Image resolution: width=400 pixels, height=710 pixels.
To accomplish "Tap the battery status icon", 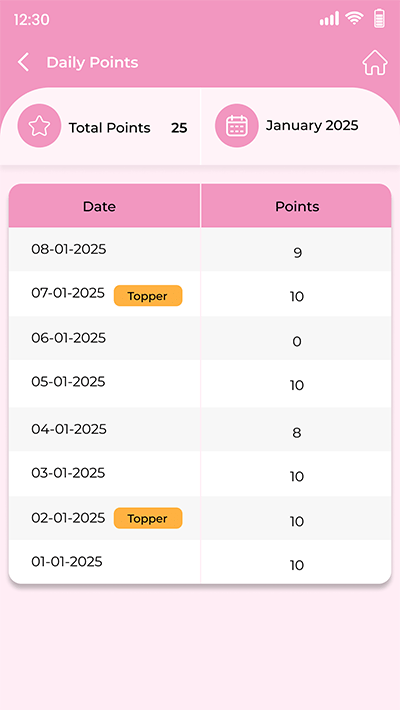I will (x=380, y=19).
